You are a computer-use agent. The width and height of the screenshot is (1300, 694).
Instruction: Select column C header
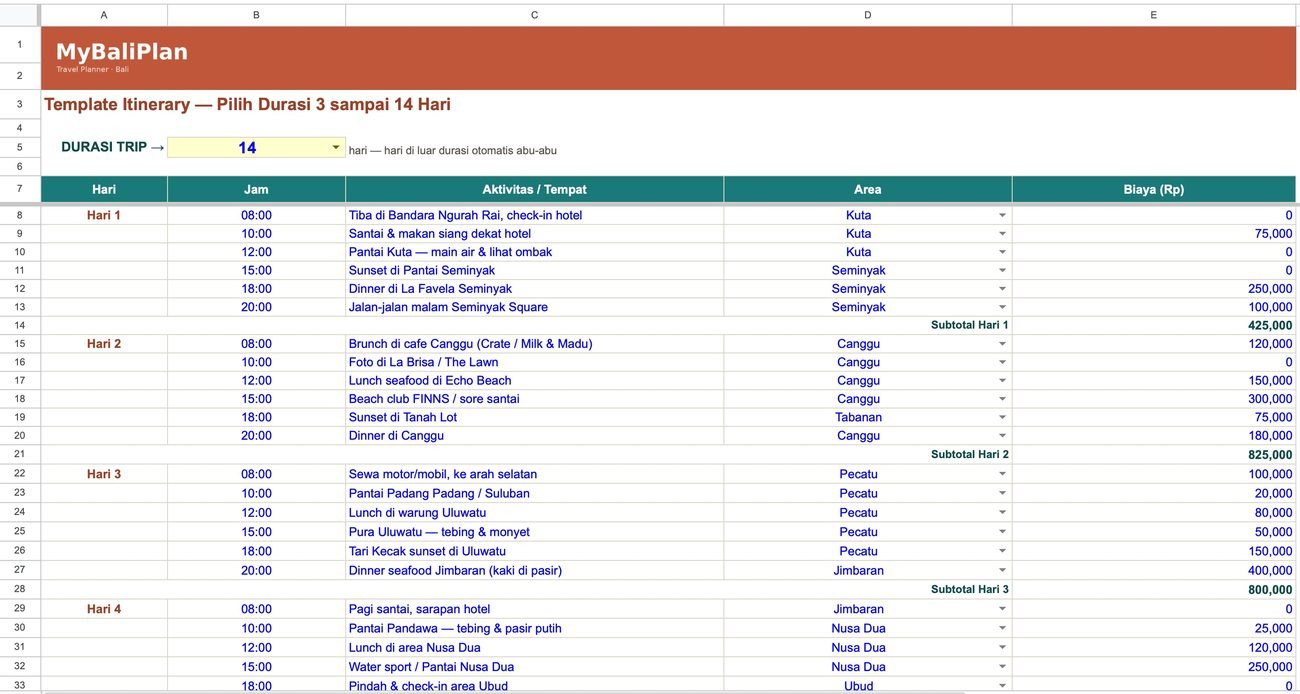tap(534, 15)
